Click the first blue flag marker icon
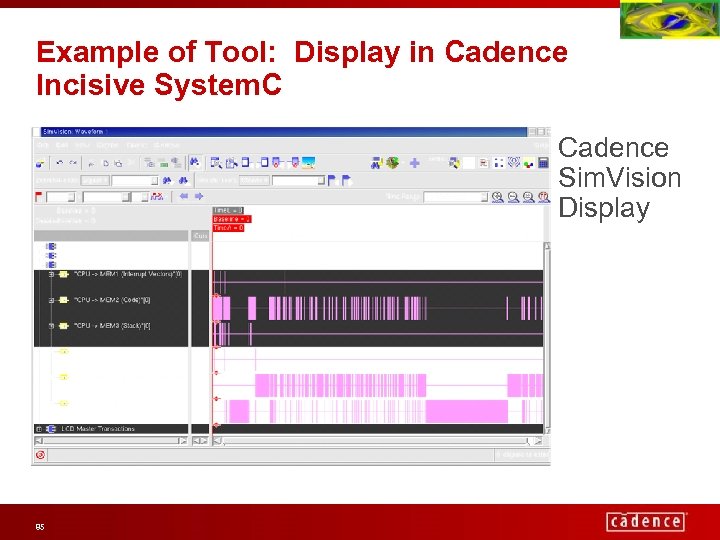Image resolution: width=720 pixels, height=540 pixels. pyautogui.click(x=332, y=180)
